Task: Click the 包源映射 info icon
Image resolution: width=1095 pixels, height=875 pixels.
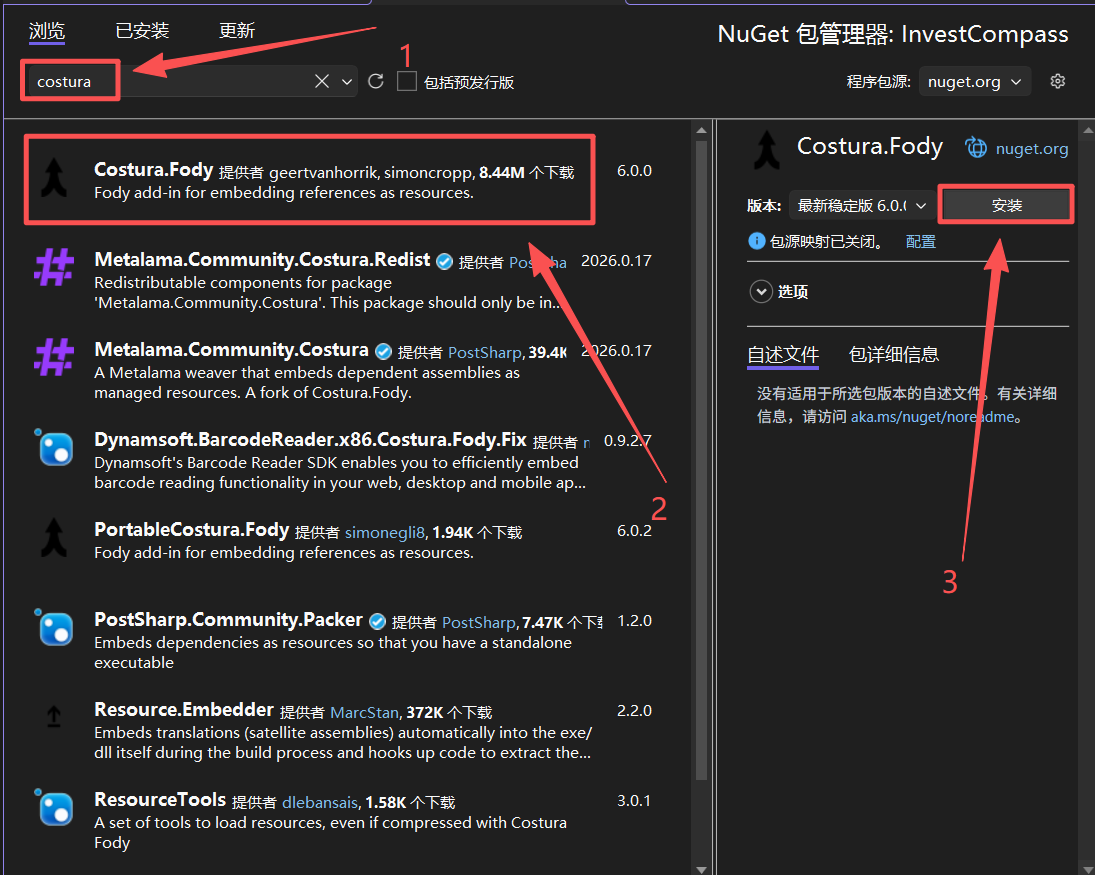Action: click(756, 241)
